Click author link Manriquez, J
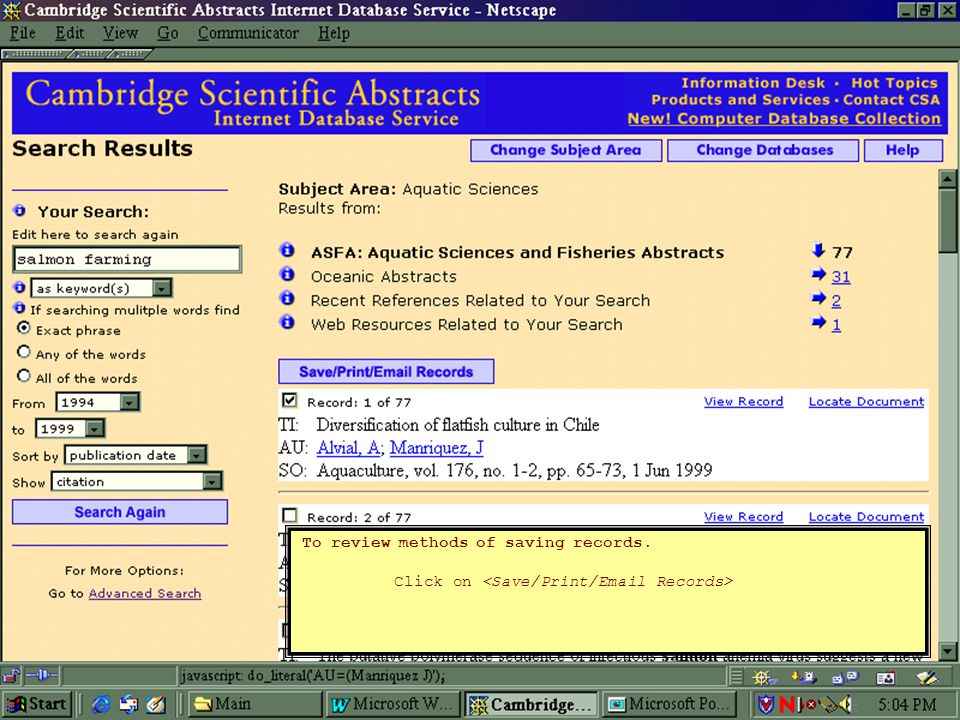This screenshot has height=720, width=960. coord(437,448)
